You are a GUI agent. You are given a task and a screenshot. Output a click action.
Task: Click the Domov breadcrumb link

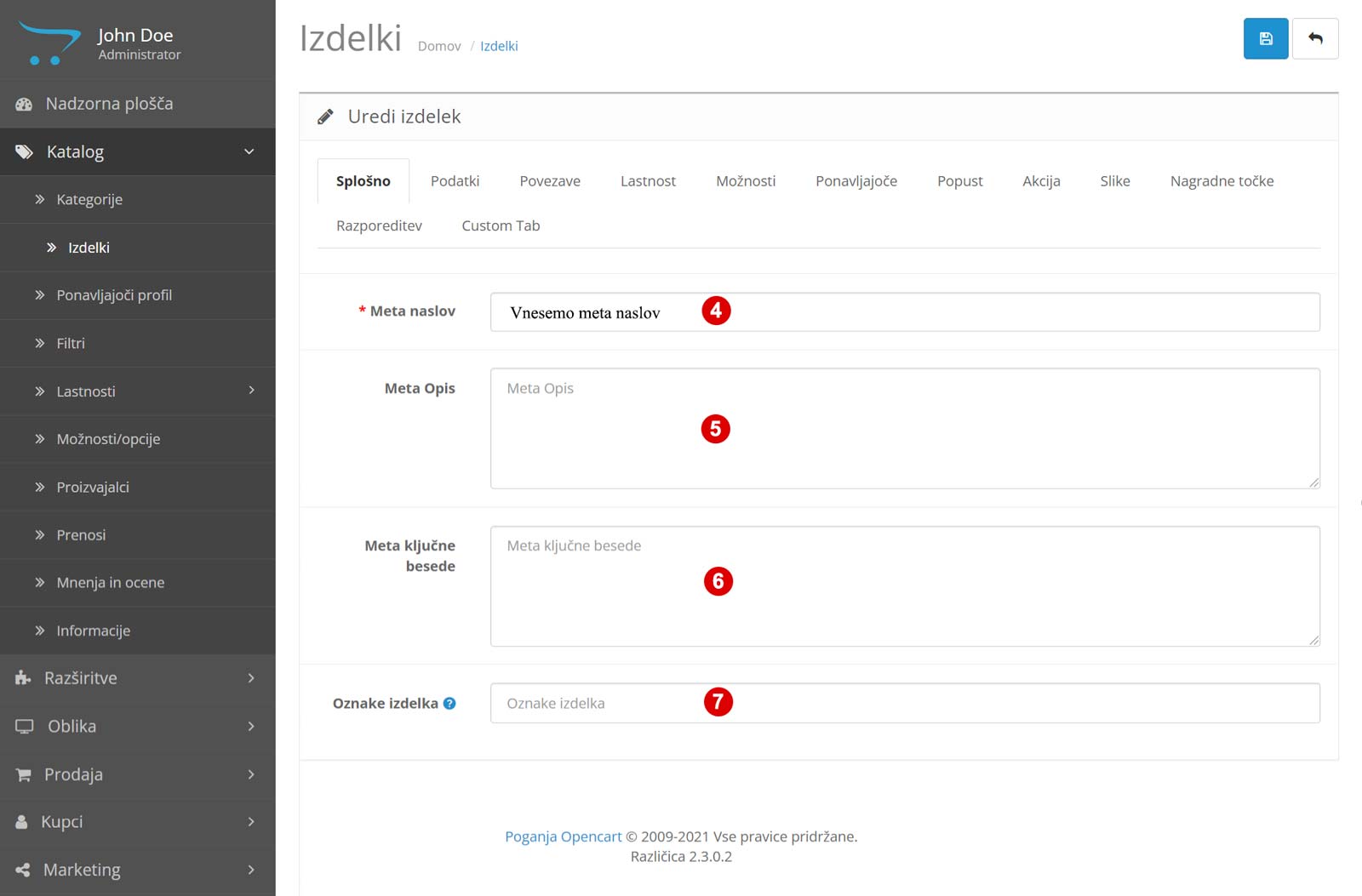pos(439,46)
